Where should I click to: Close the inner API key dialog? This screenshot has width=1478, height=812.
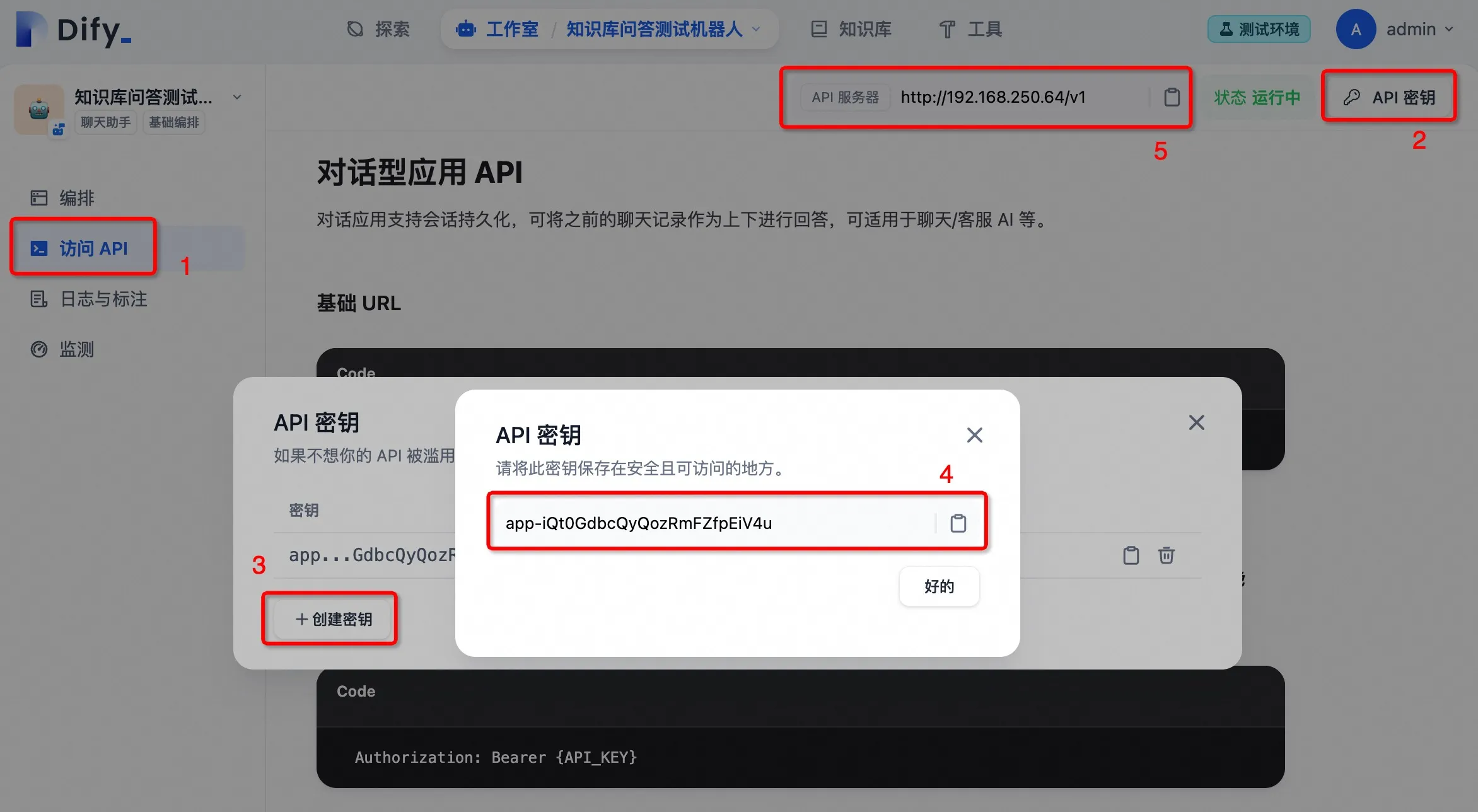click(x=974, y=435)
